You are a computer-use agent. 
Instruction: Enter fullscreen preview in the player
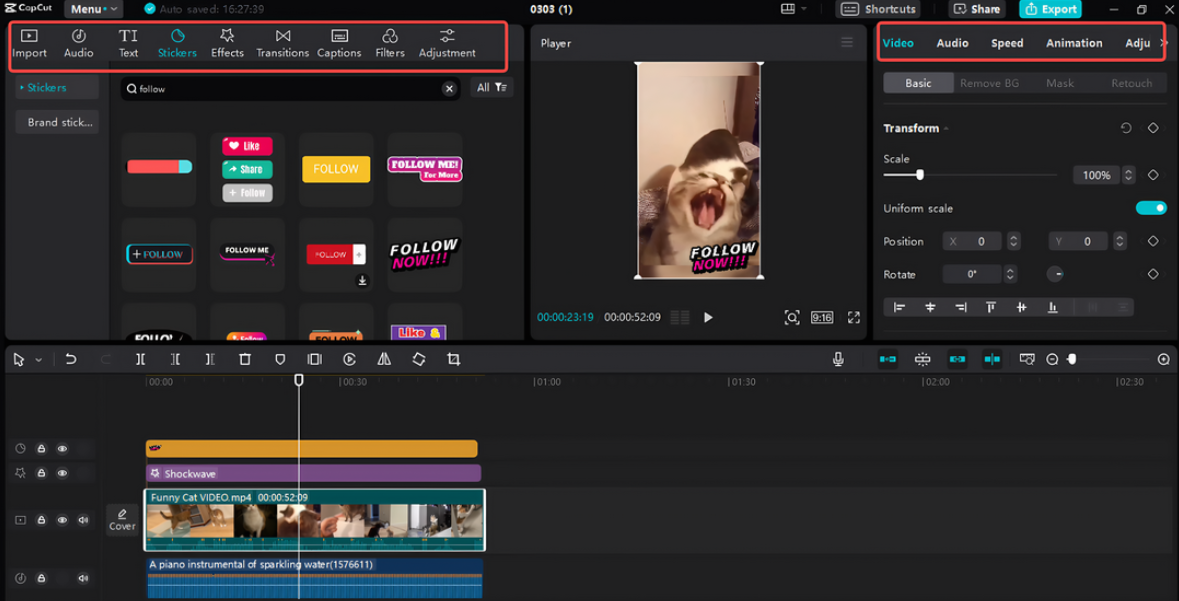tap(853, 317)
